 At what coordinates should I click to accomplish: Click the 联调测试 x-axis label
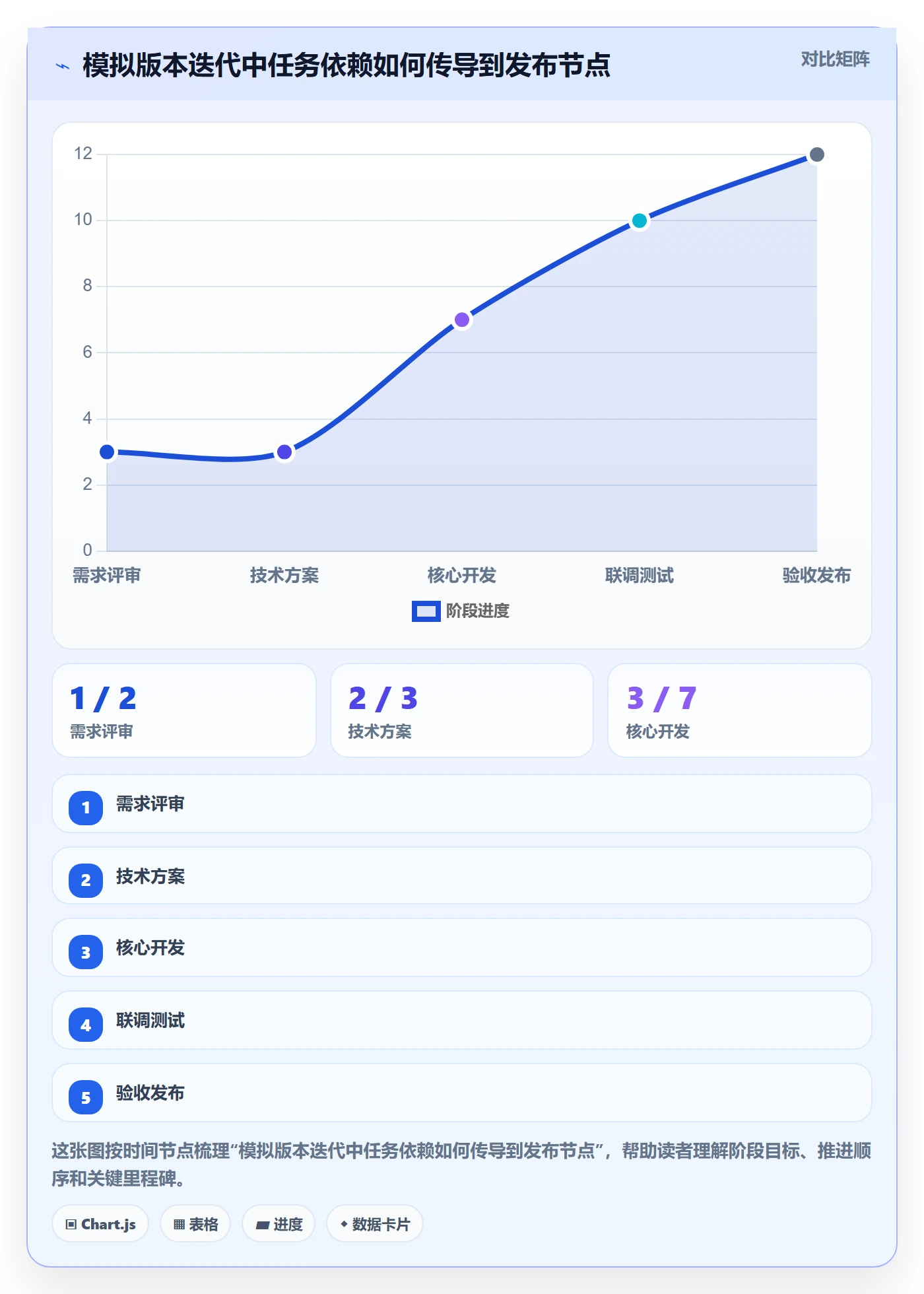(640, 576)
